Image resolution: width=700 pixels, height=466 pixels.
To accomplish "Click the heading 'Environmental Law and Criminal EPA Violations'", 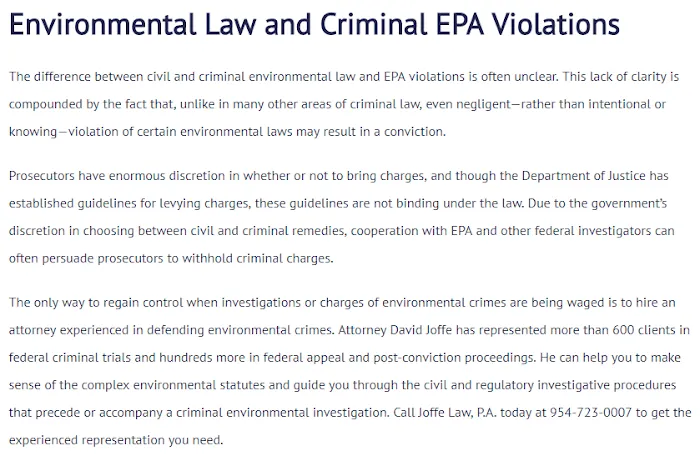I will coord(314,24).
